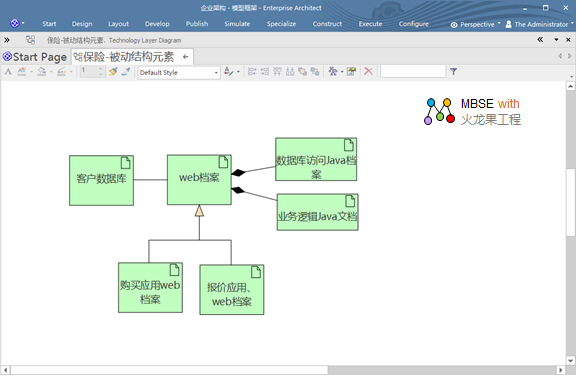Select the web档案 artifact element
Viewport: 587px width, 377px height.
coord(199,180)
